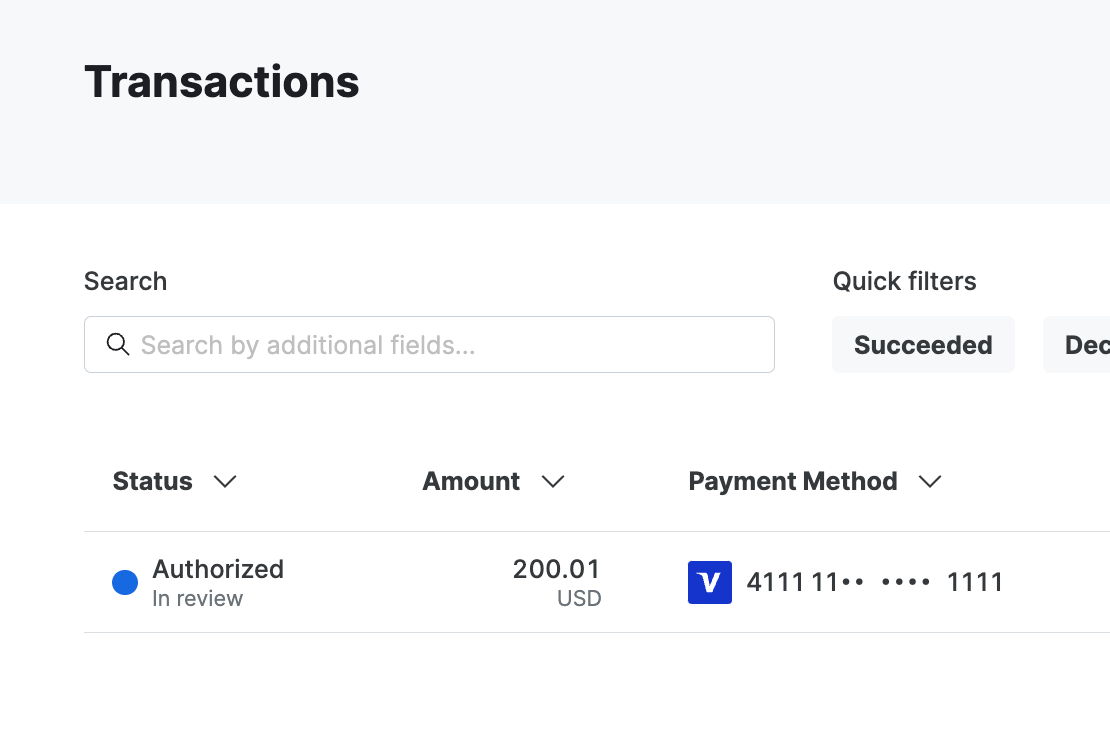Viewport: 1110px width, 741px height.
Task: Click the Search field label
Action: (125, 281)
